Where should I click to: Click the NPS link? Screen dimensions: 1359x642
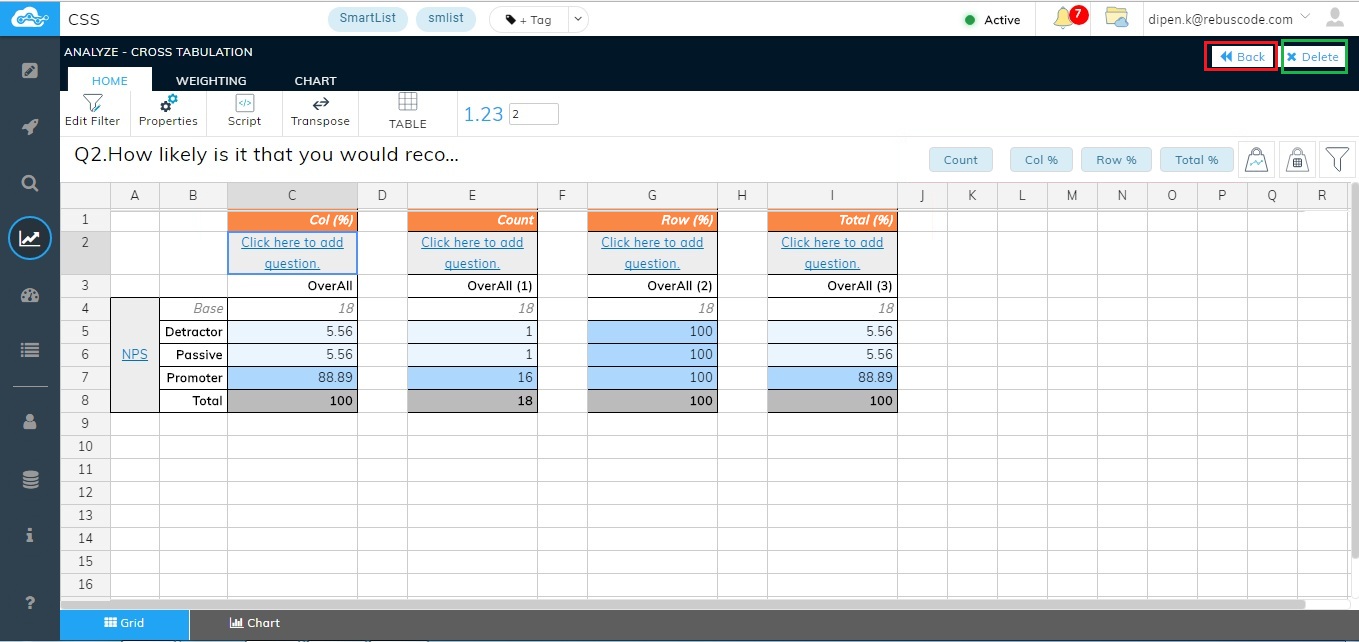click(x=134, y=354)
